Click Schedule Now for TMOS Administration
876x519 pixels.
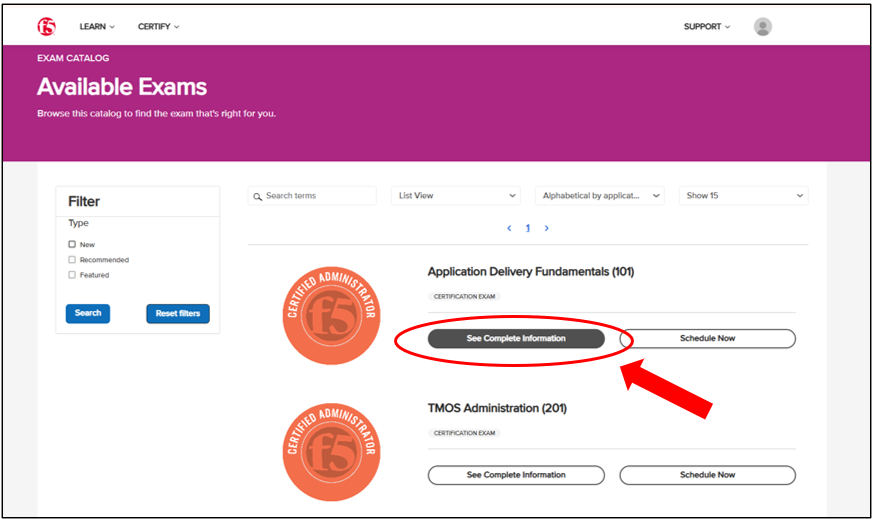707,475
